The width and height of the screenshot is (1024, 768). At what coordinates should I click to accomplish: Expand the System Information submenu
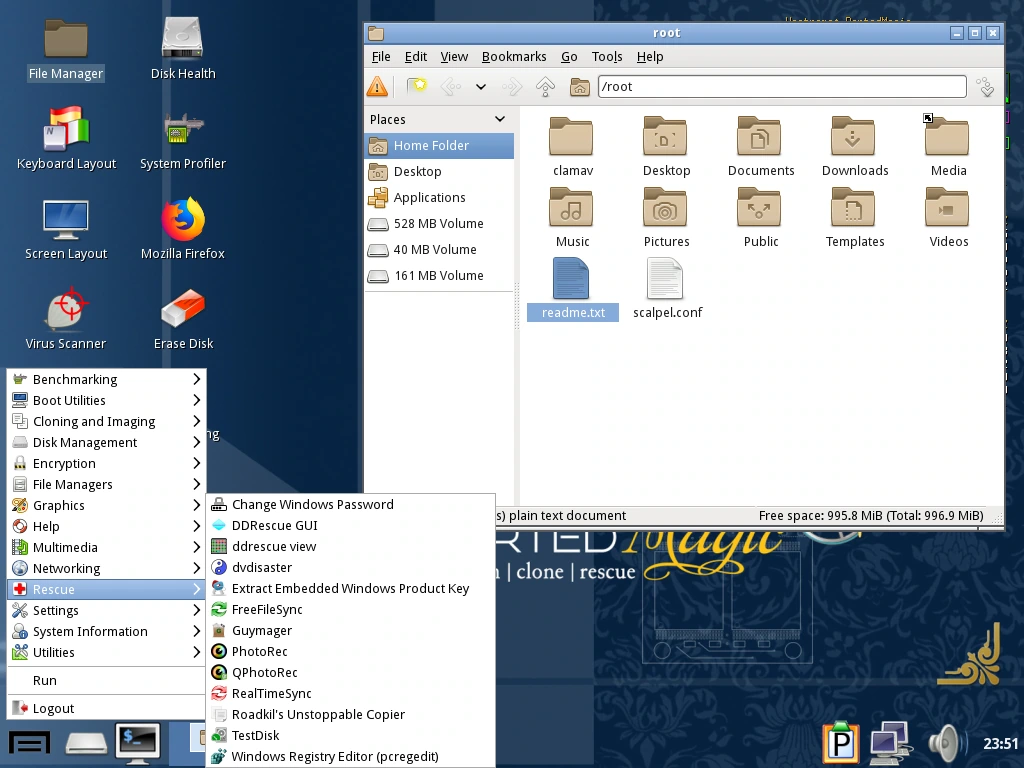point(106,631)
